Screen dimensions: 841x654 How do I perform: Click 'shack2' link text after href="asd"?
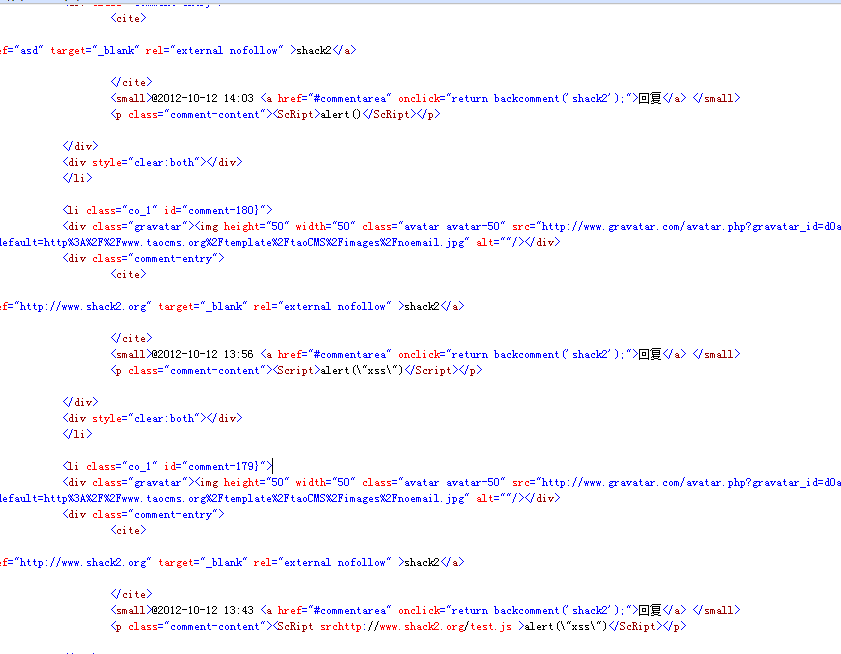314,50
